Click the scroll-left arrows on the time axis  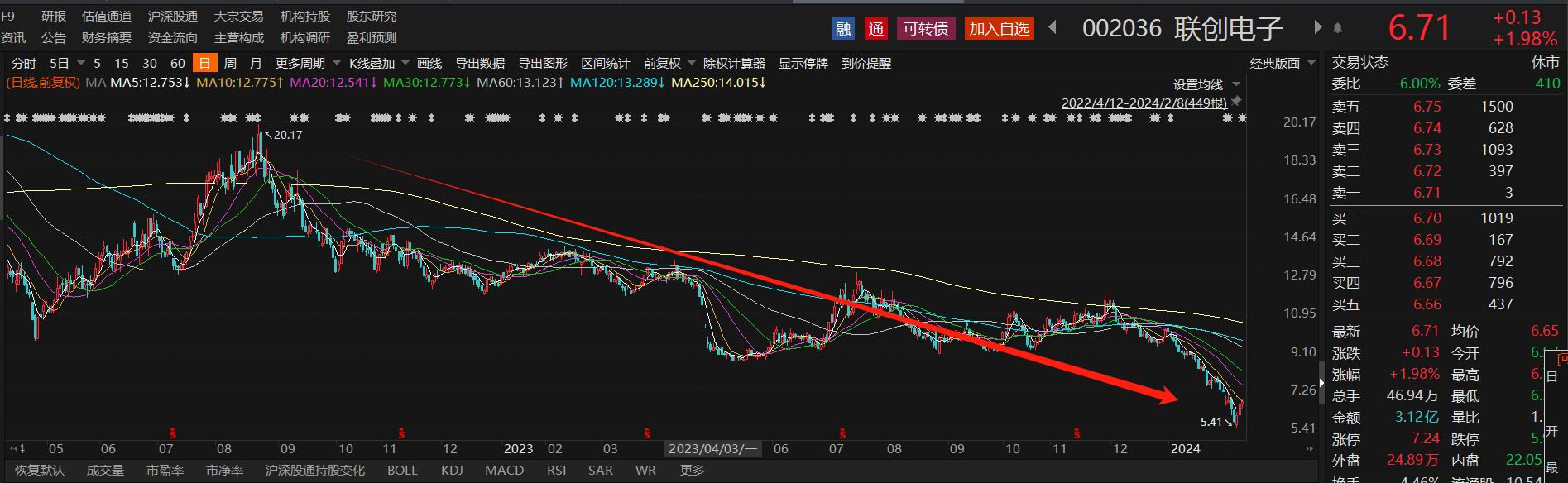point(17,448)
